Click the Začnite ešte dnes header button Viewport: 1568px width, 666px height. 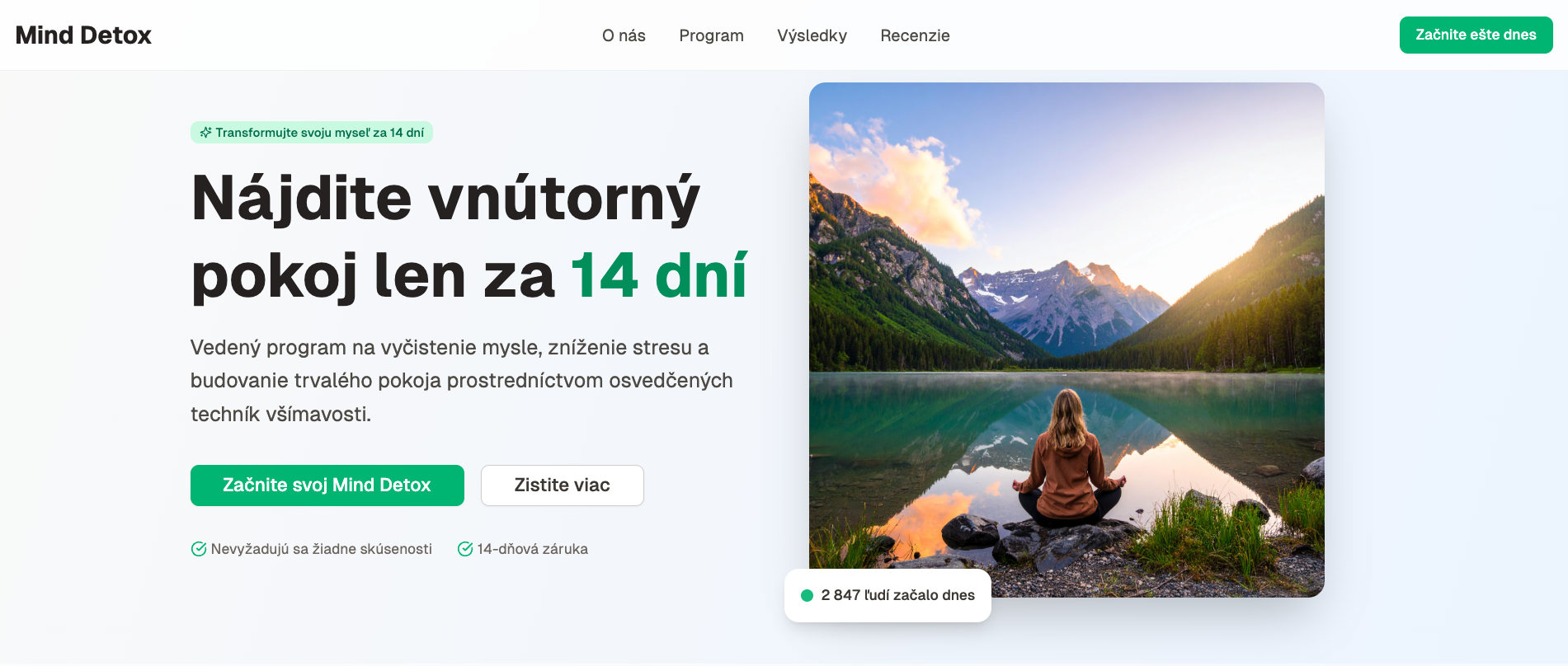pos(1476,35)
